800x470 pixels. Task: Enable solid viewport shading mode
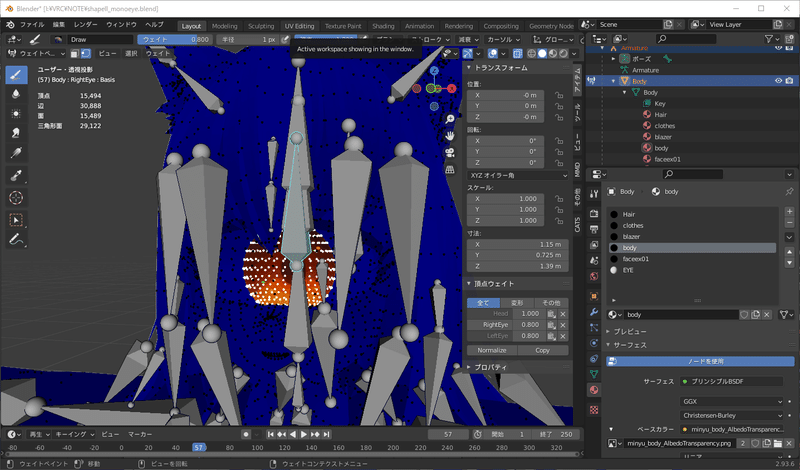pyautogui.click(x=542, y=53)
